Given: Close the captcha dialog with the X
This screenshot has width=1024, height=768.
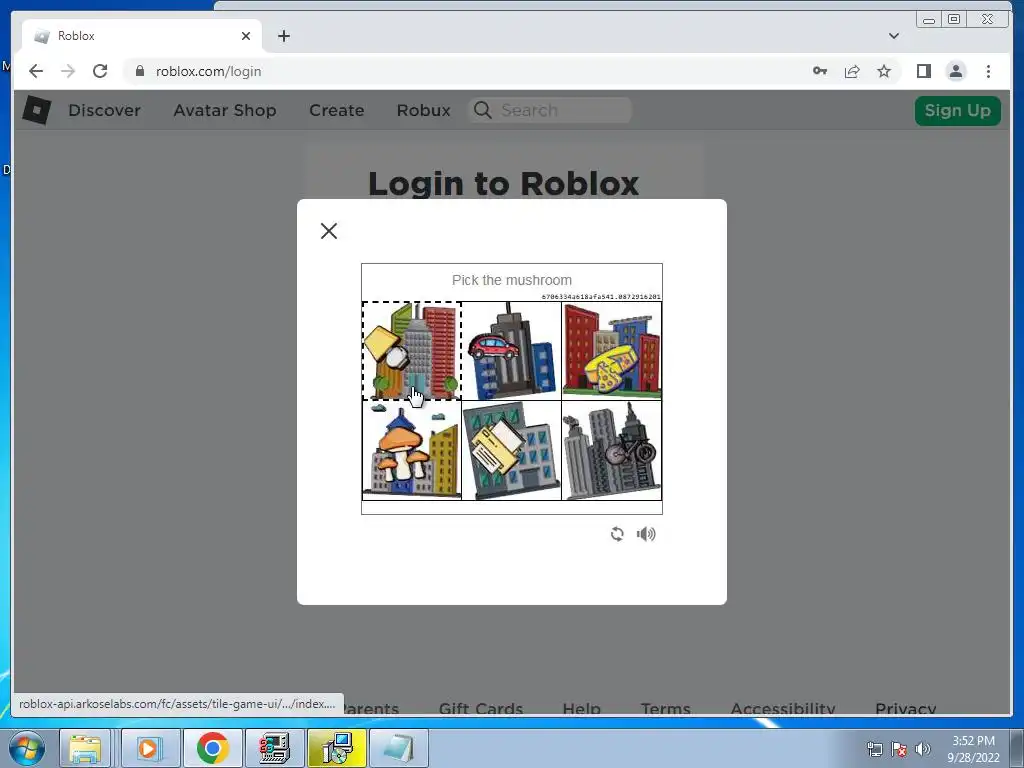Looking at the screenshot, I should tap(329, 231).
